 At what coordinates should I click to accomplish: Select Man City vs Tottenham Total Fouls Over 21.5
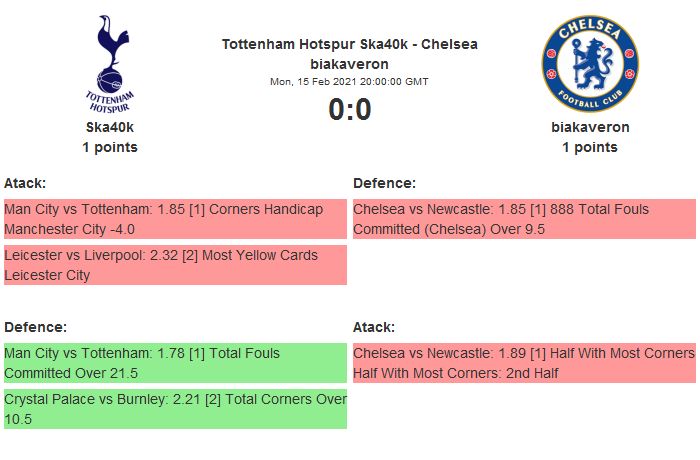175,363
